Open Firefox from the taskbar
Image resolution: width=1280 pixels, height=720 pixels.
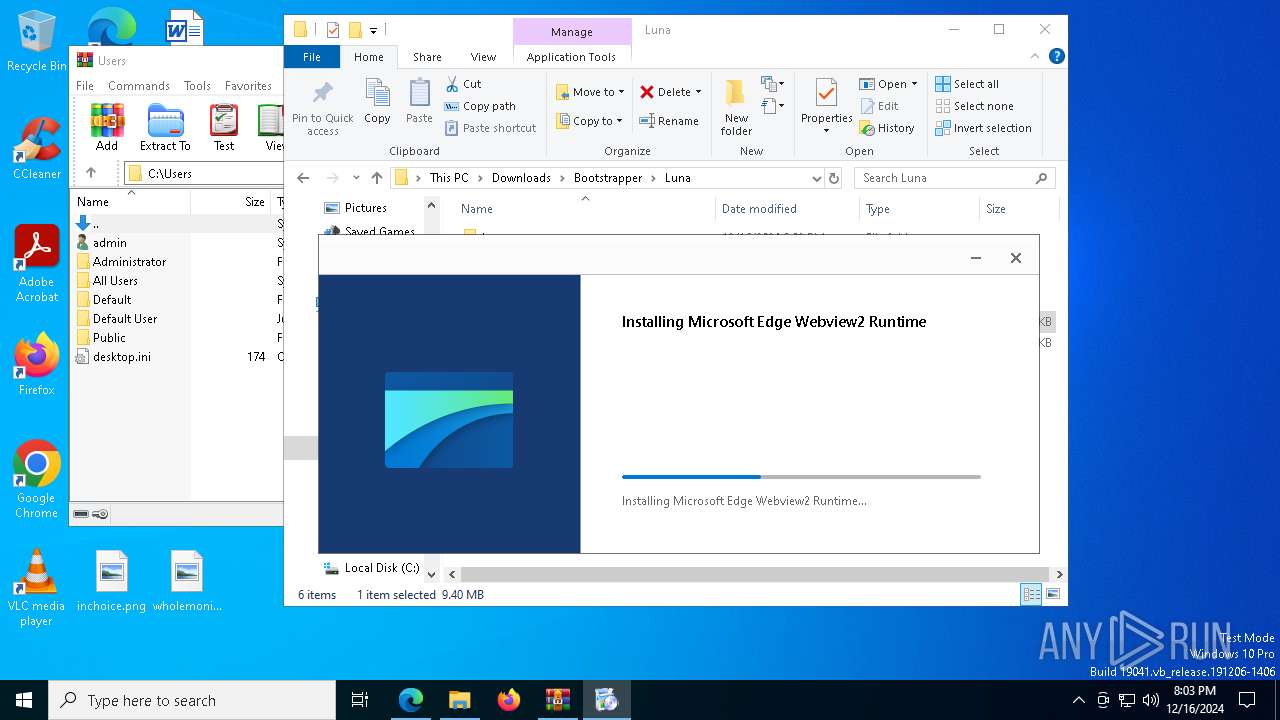pos(509,700)
